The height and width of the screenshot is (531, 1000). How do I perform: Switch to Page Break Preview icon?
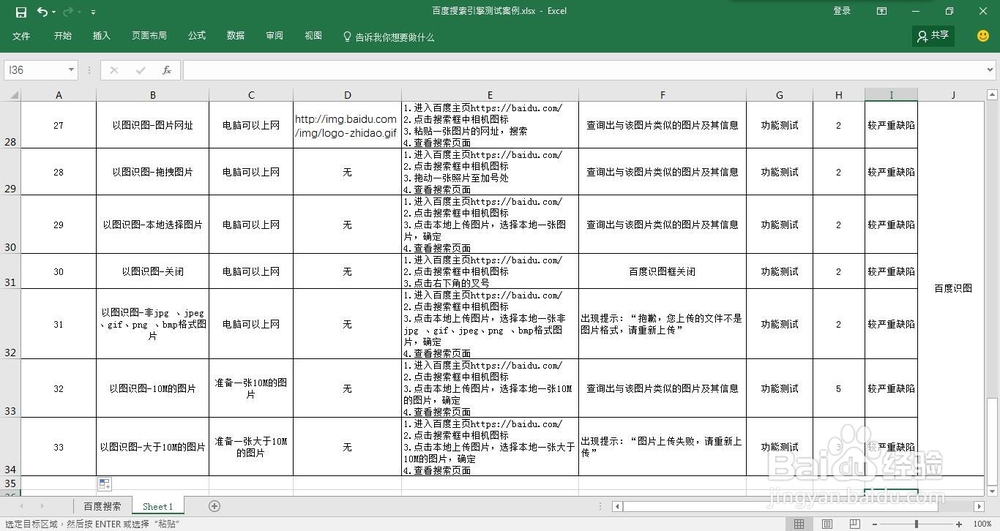[x=855, y=524]
